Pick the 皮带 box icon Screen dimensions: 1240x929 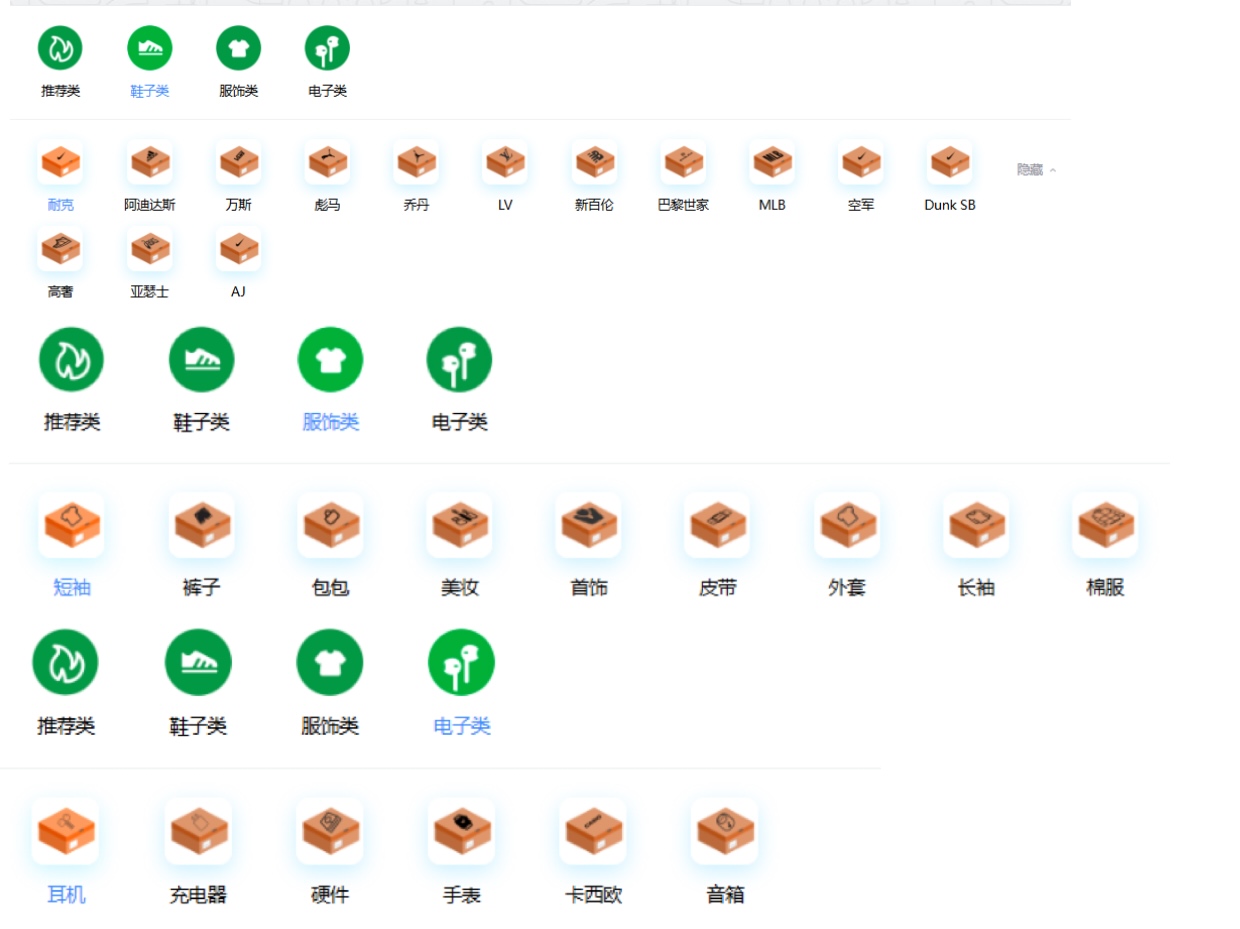coord(717,525)
